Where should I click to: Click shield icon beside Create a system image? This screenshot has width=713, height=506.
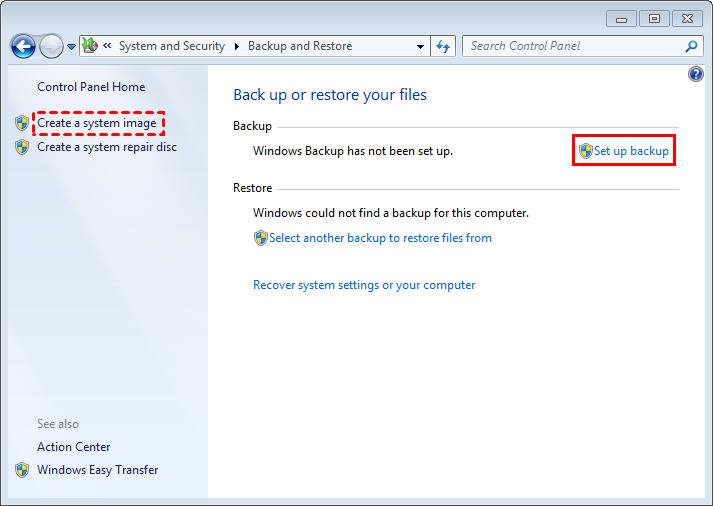22,123
